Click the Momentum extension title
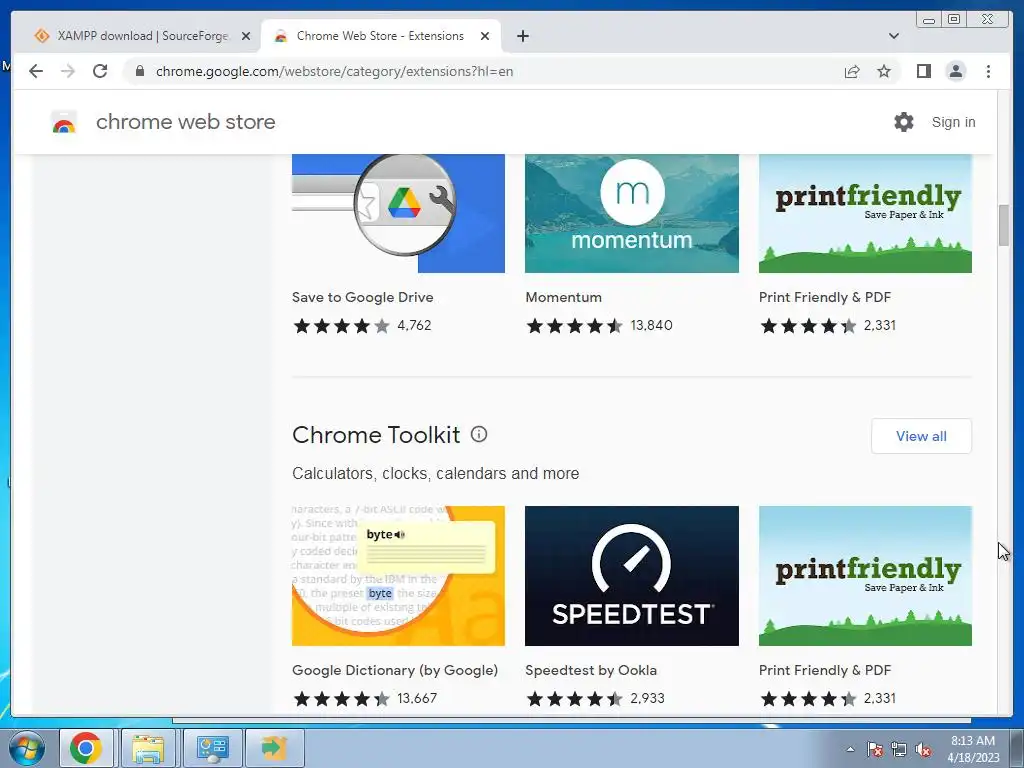 (564, 297)
